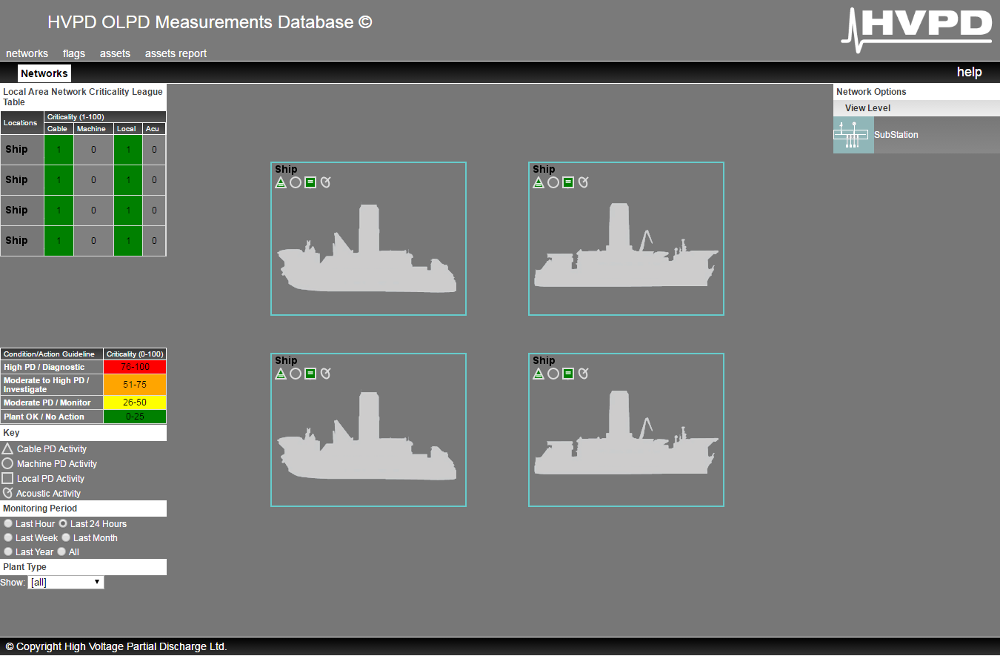Click the red 76-100 criticality swatch
Screen dimensions: 1000x656
point(135,367)
